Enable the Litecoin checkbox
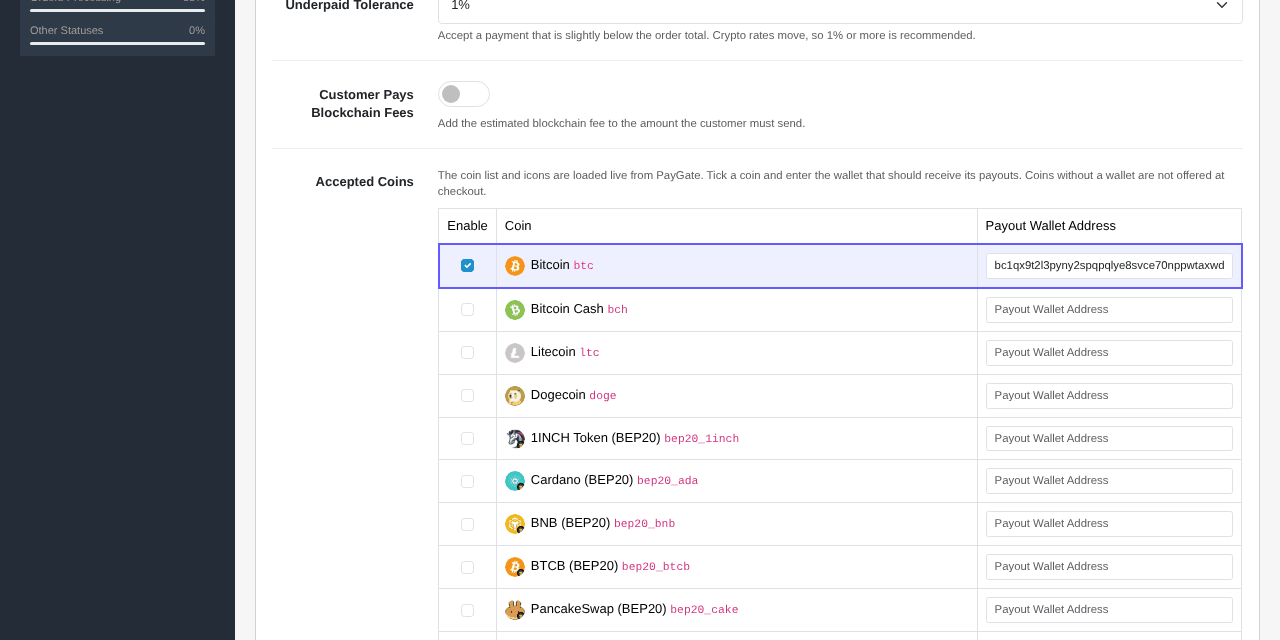Viewport: 1280px width, 640px height. pyautogui.click(x=467, y=353)
